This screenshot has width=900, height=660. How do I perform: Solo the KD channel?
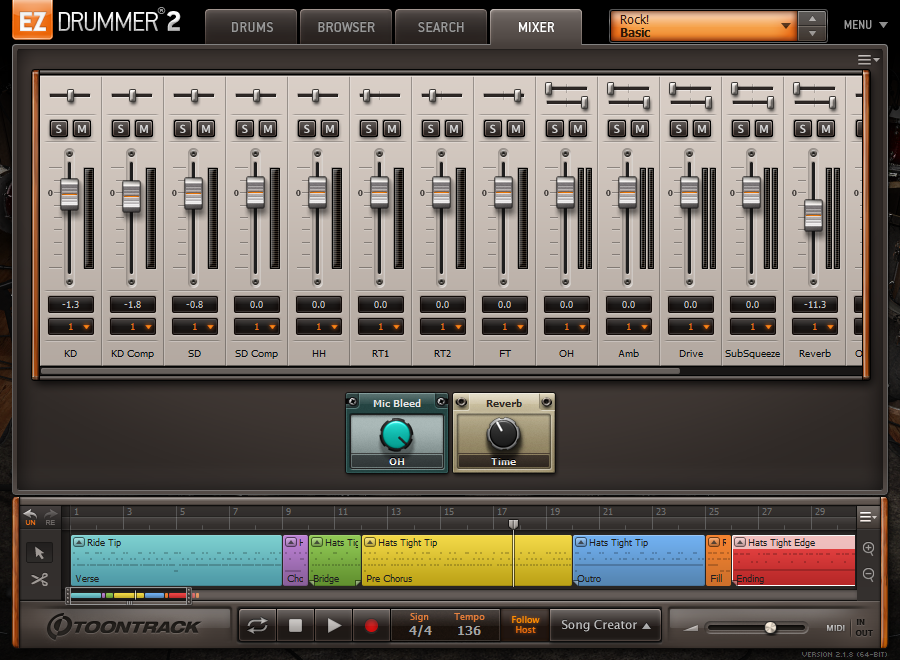click(x=59, y=129)
